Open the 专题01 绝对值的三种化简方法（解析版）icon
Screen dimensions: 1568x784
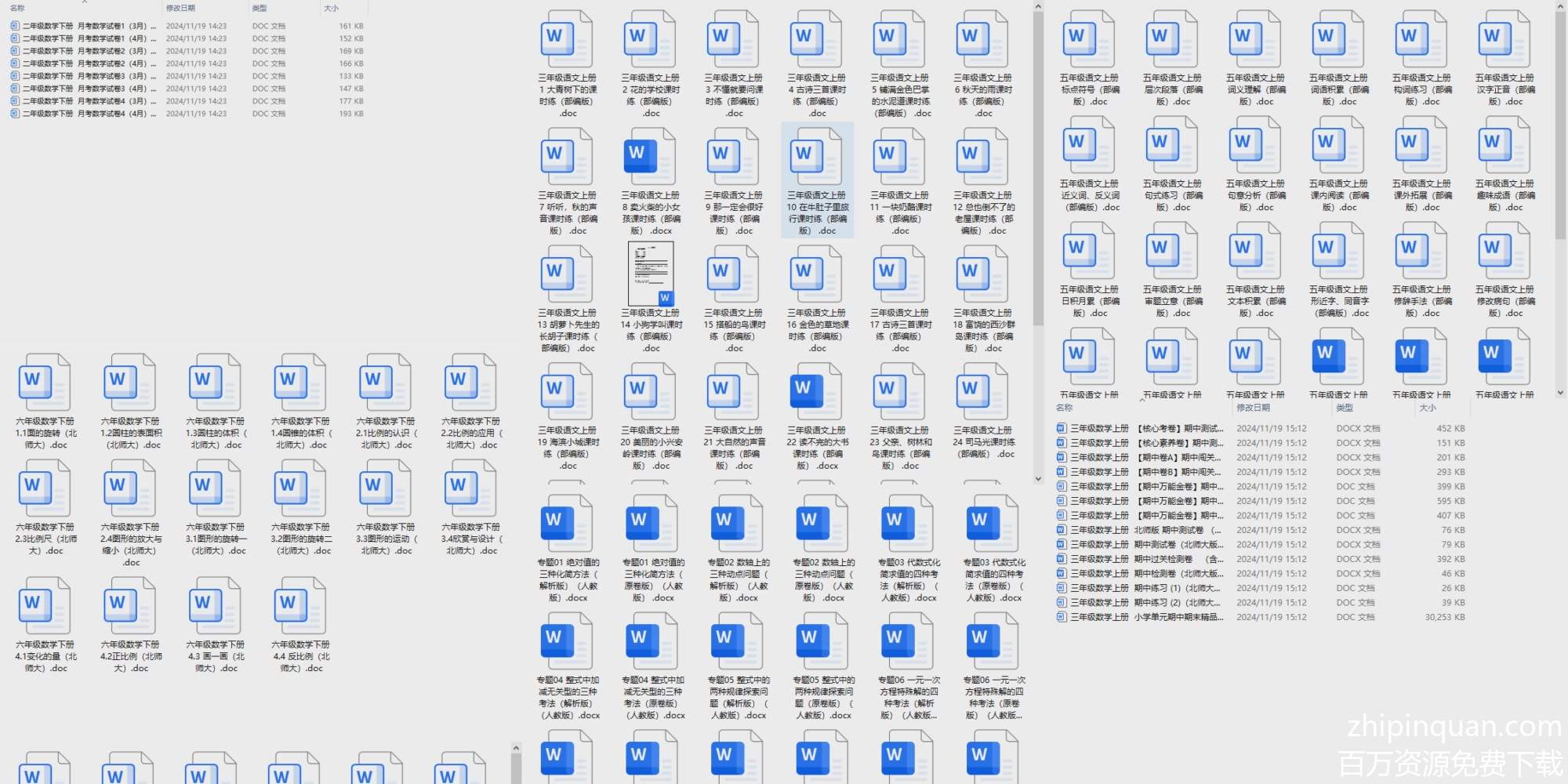pyautogui.click(x=567, y=524)
